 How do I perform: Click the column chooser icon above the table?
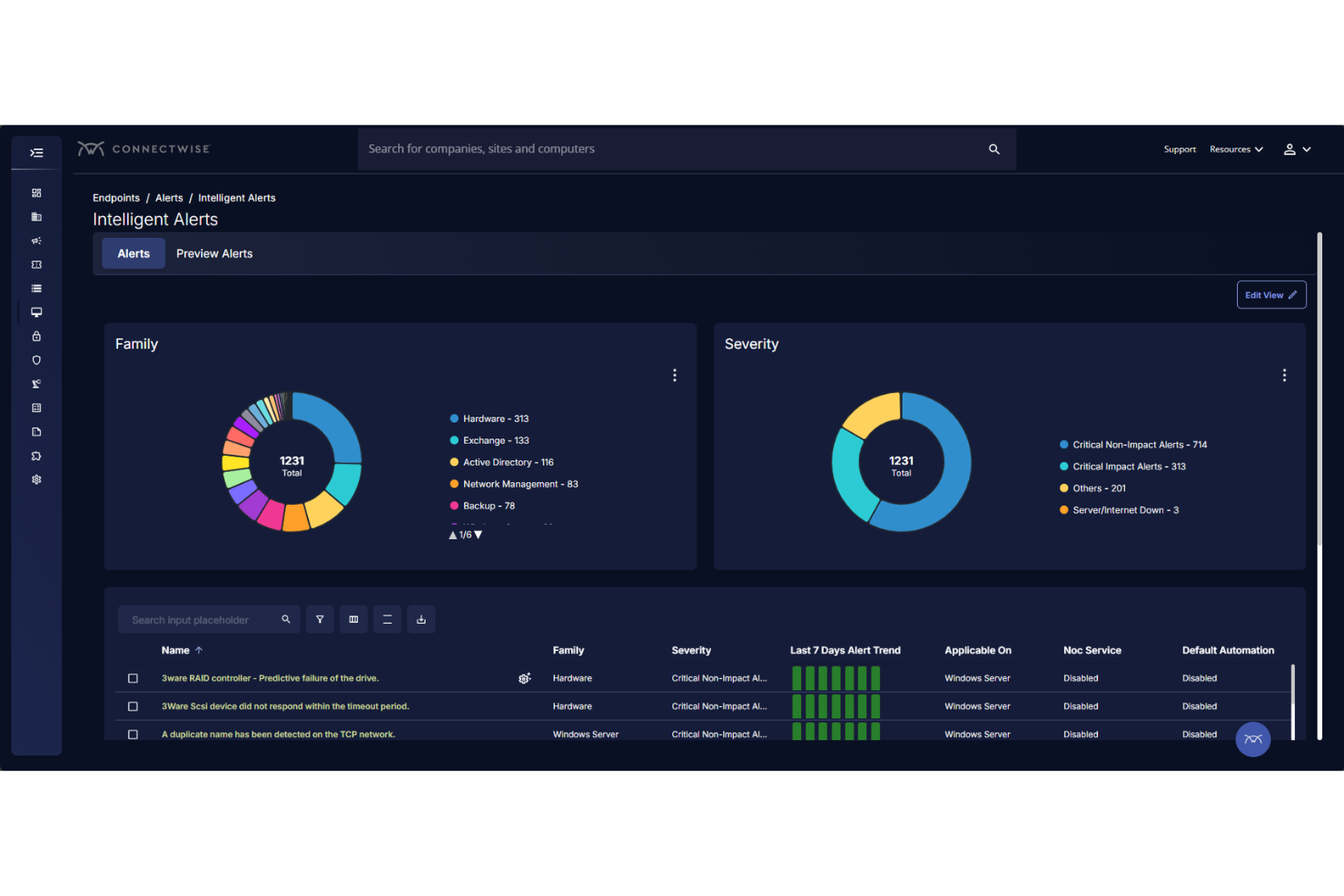tap(353, 619)
